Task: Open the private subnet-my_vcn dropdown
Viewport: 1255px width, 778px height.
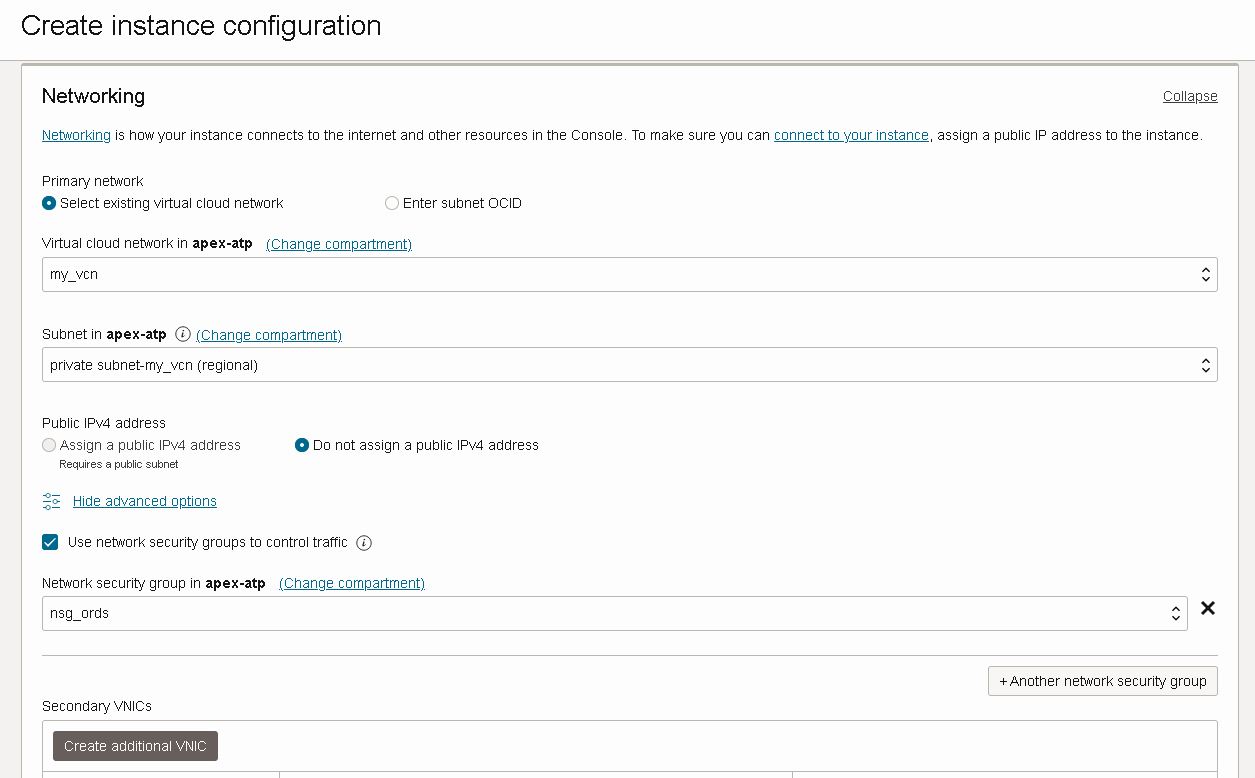Action: click(x=629, y=365)
